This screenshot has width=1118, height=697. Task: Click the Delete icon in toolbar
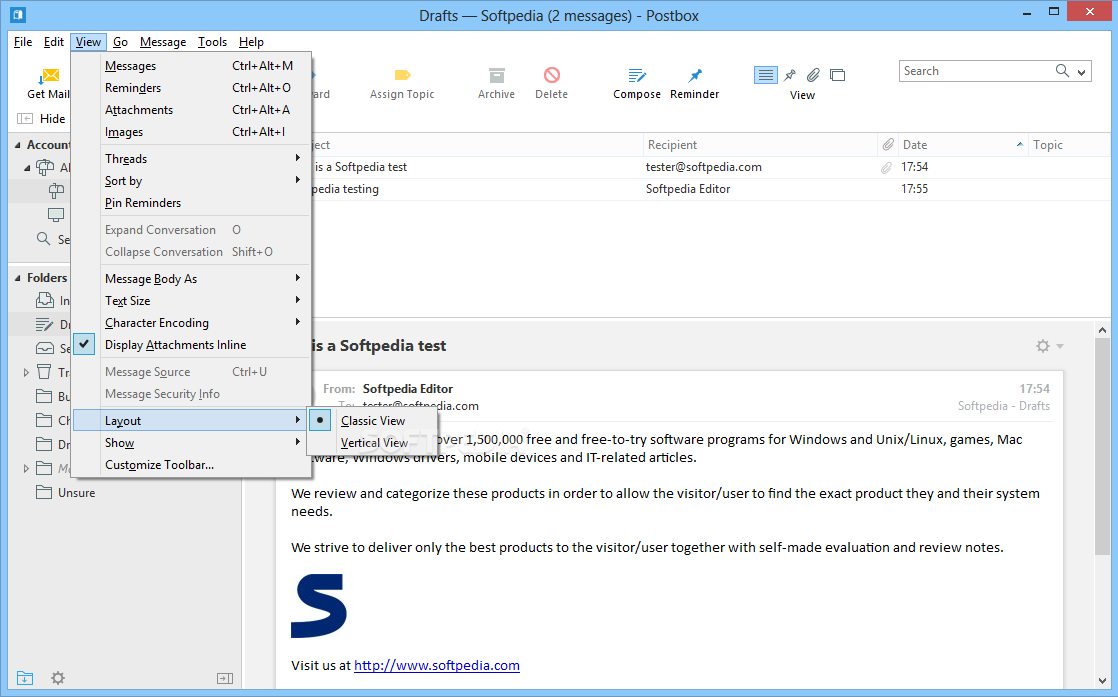pos(551,75)
